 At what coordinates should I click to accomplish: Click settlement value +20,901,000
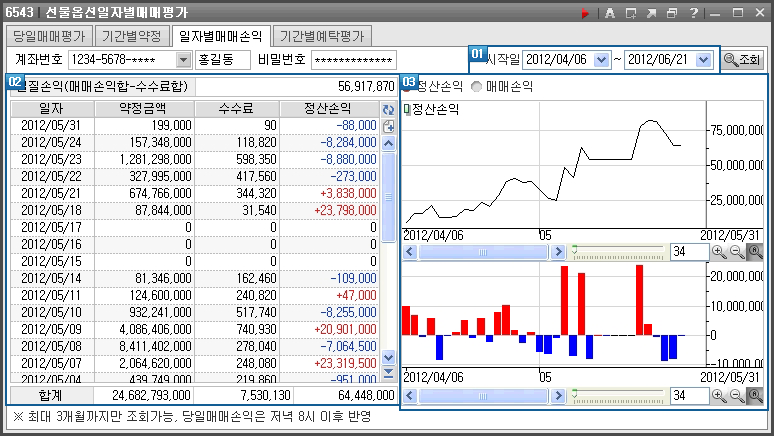[x=345, y=329]
